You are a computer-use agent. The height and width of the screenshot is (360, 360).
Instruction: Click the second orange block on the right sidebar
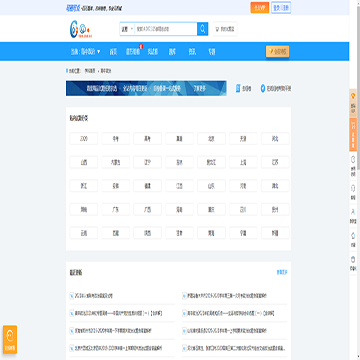click(x=353, y=134)
